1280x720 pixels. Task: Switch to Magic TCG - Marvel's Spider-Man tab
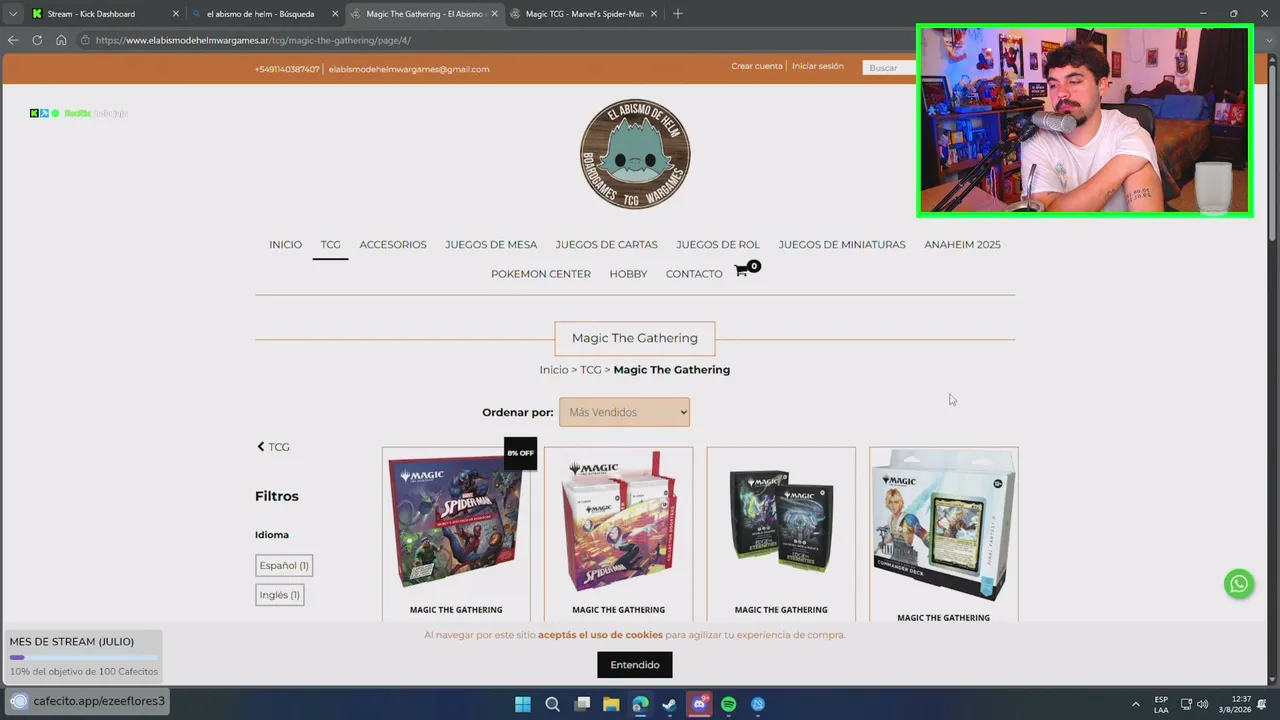pyautogui.click(x=584, y=14)
